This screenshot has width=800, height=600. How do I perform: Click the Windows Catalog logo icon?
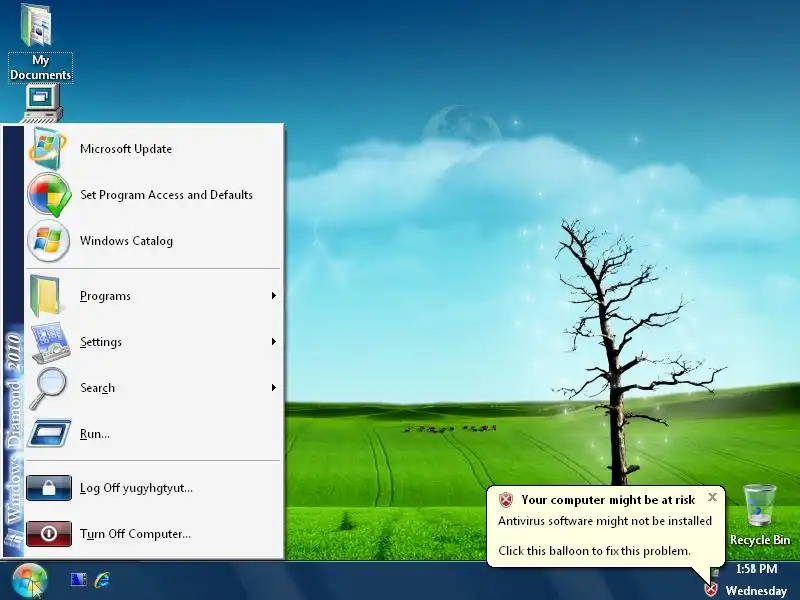click(x=48, y=240)
